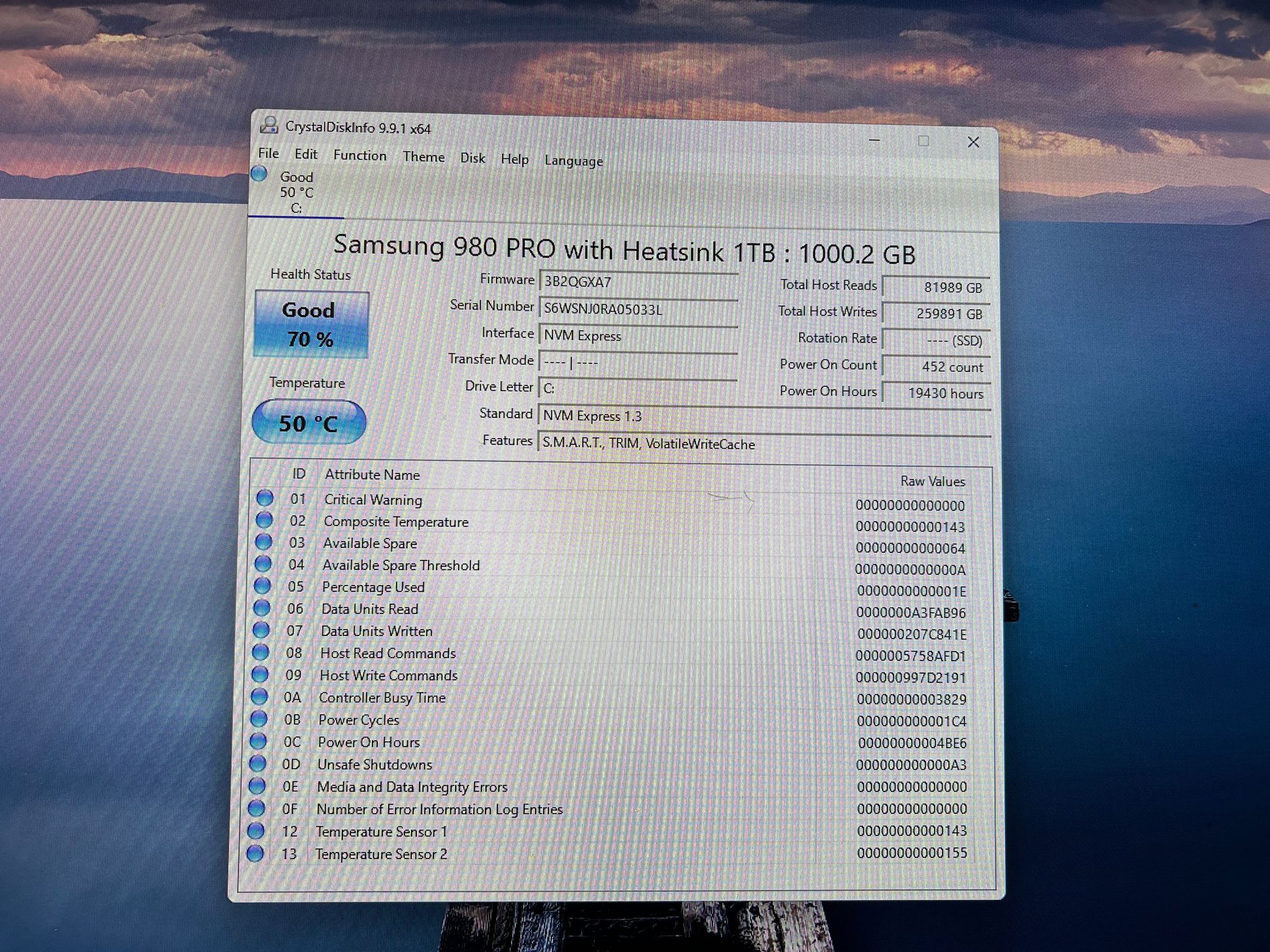This screenshot has height=952, width=1270.
Task: Click the Raw Values column header
Action: [x=933, y=481]
